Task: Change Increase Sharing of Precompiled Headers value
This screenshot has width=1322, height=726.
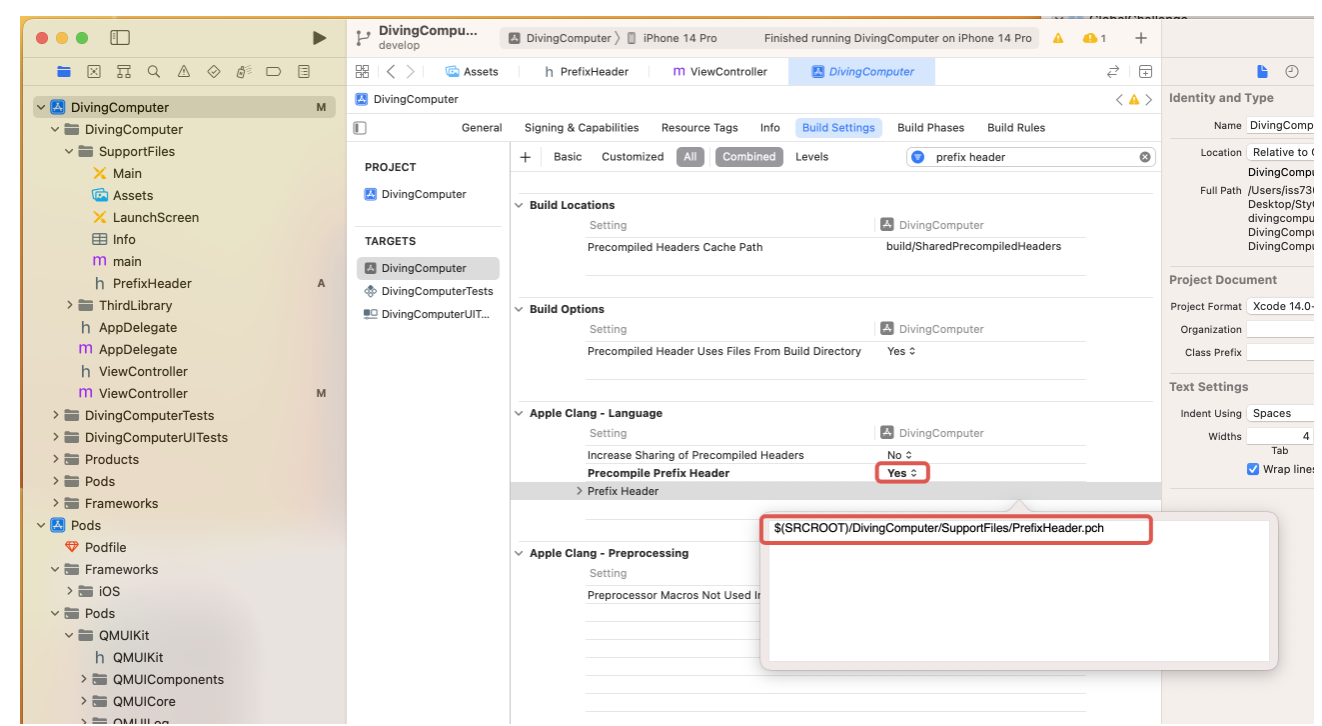Action: tap(900, 455)
